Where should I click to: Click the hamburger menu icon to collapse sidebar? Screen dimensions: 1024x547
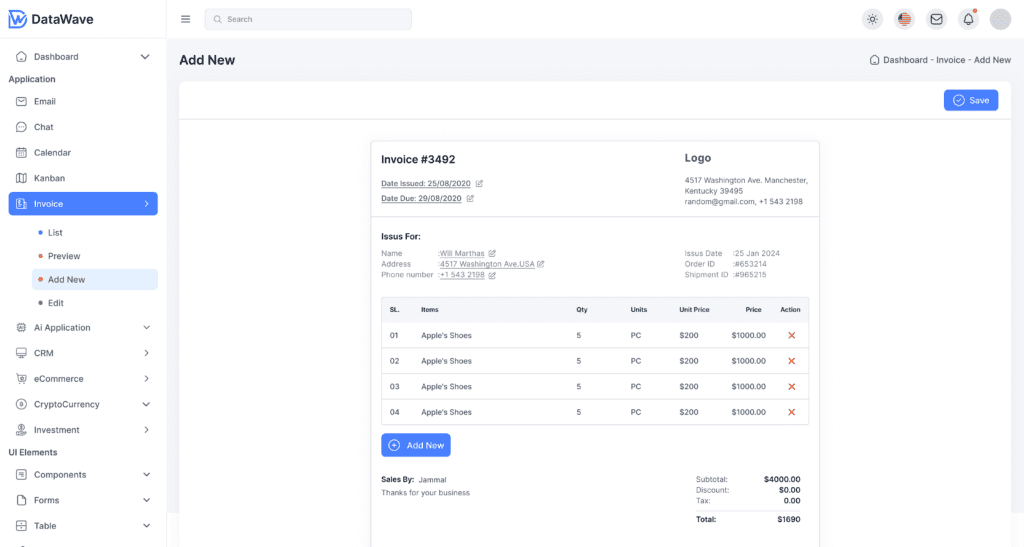coord(185,19)
